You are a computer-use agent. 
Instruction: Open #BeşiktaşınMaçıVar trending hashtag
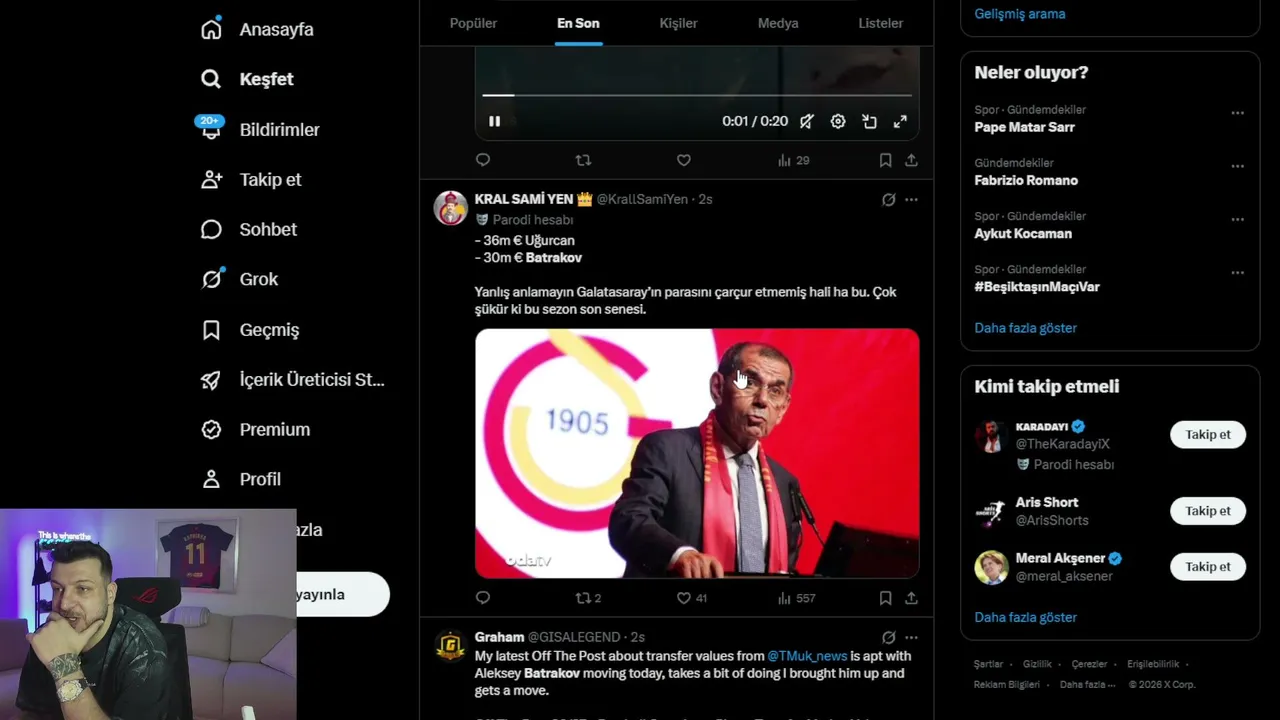pyautogui.click(x=1037, y=286)
